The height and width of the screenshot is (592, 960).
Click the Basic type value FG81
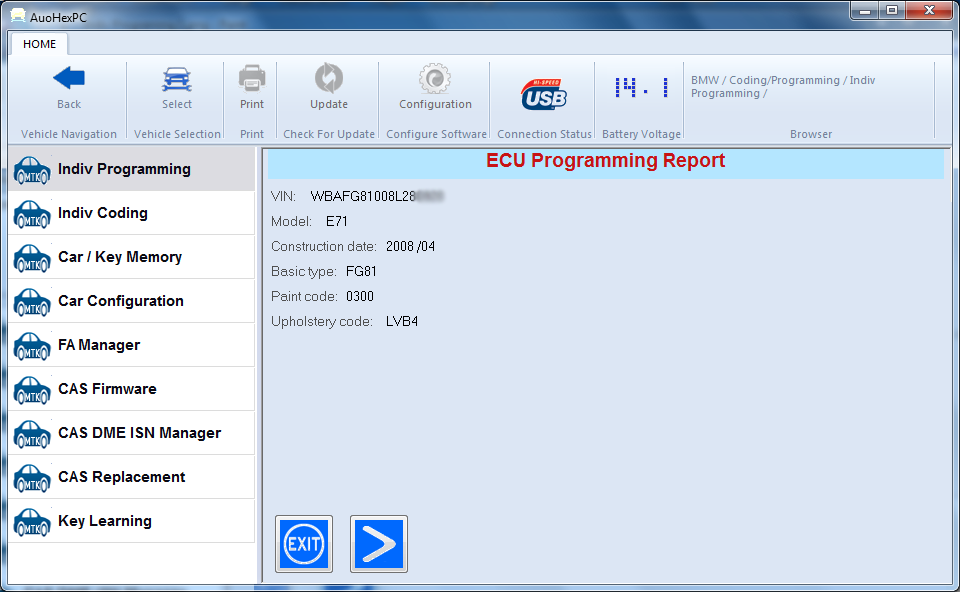tap(361, 272)
